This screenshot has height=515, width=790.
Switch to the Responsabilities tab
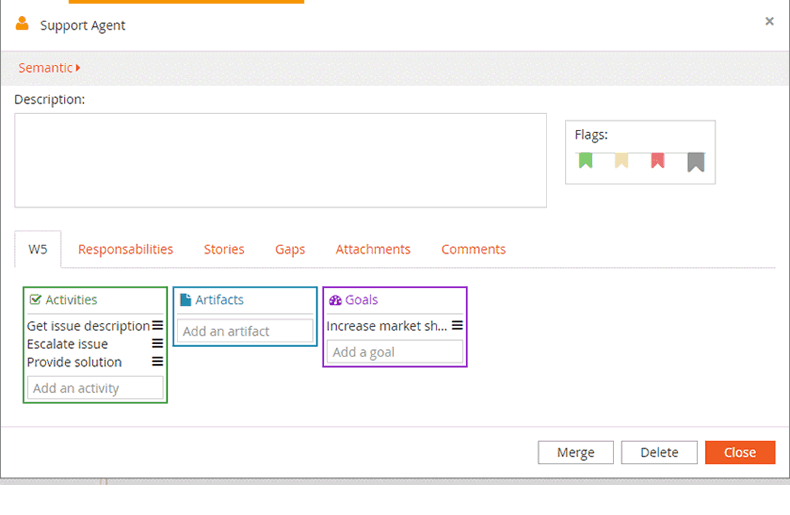click(125, 249)
